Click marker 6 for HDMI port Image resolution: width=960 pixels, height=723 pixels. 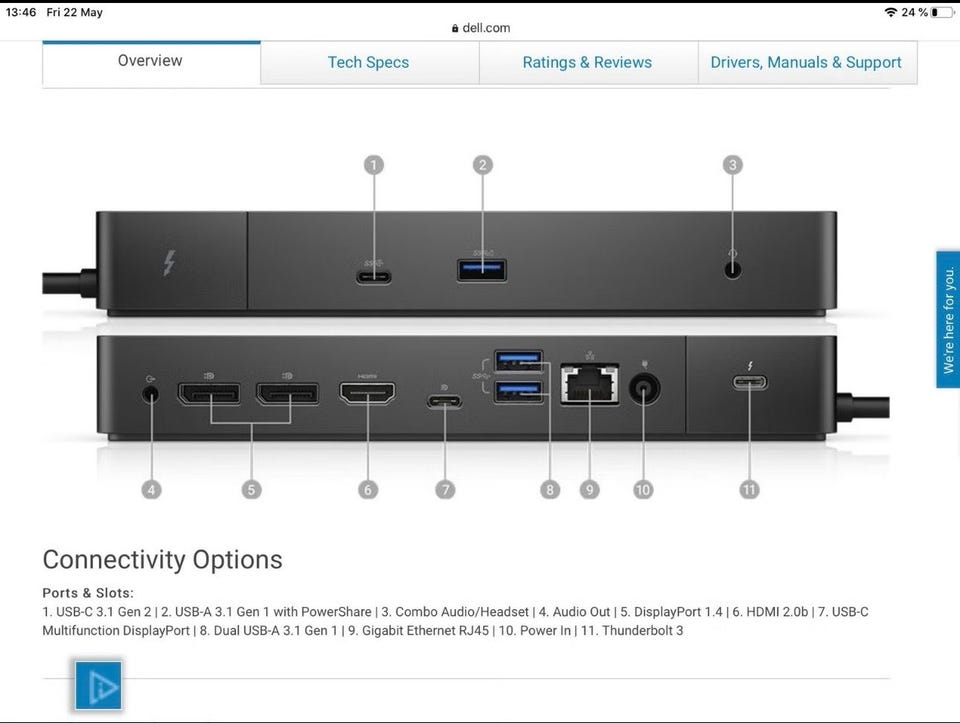(x=367, y=490)
